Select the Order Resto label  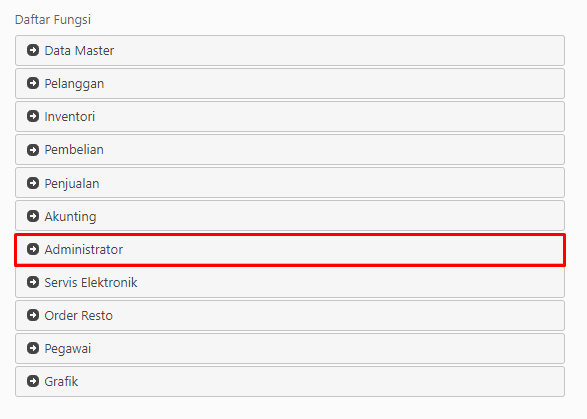point(79,316)
